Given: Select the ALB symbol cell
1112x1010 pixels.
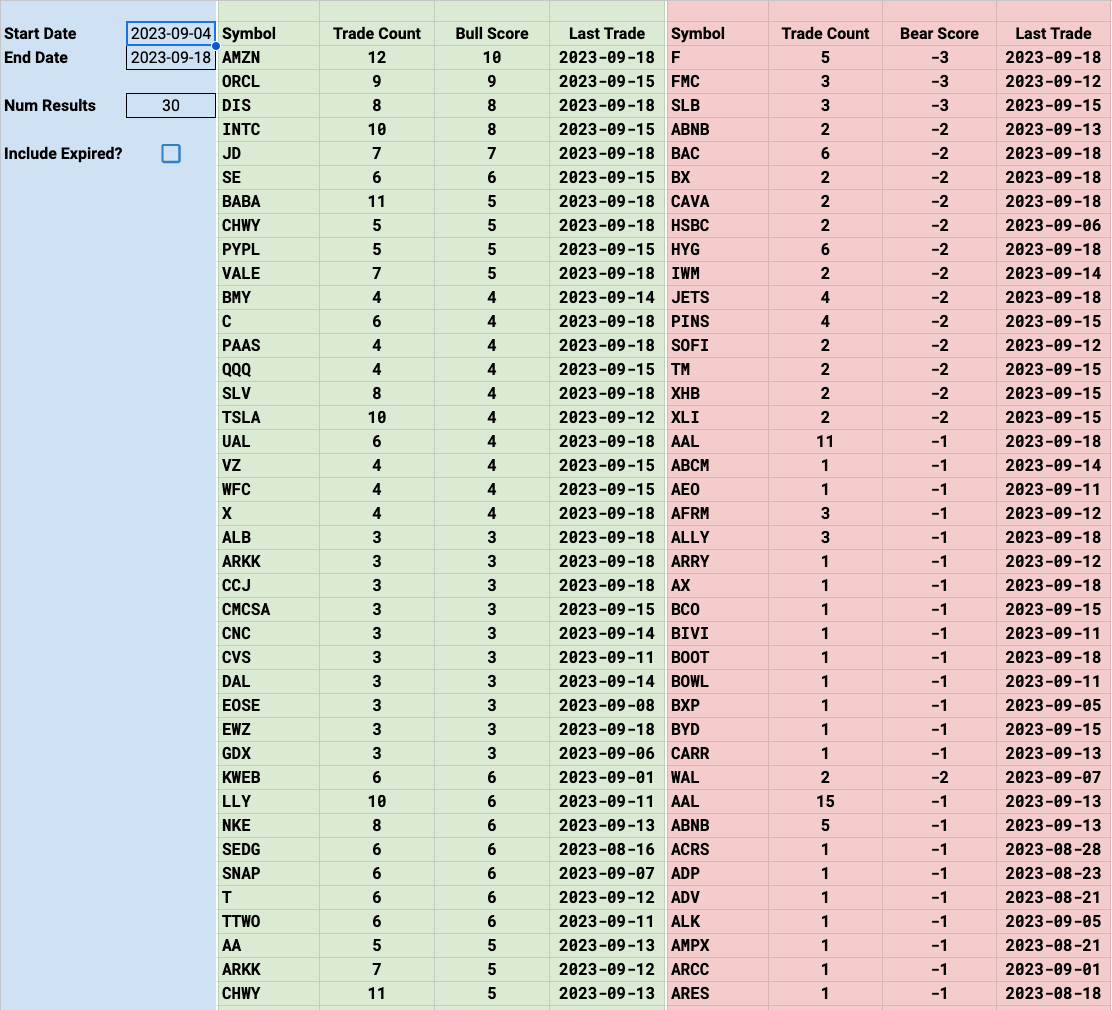Looking at the screenshot, I should click(269, 538).
